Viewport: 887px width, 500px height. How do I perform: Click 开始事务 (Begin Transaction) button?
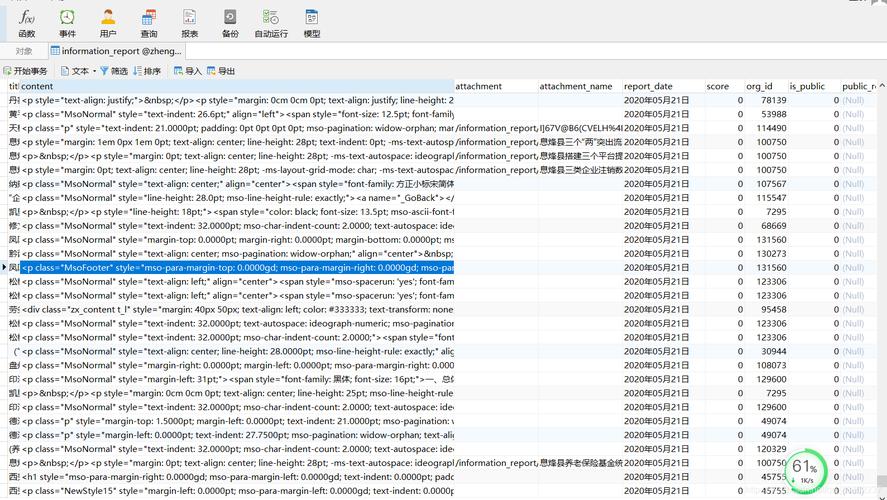point(25,71)
